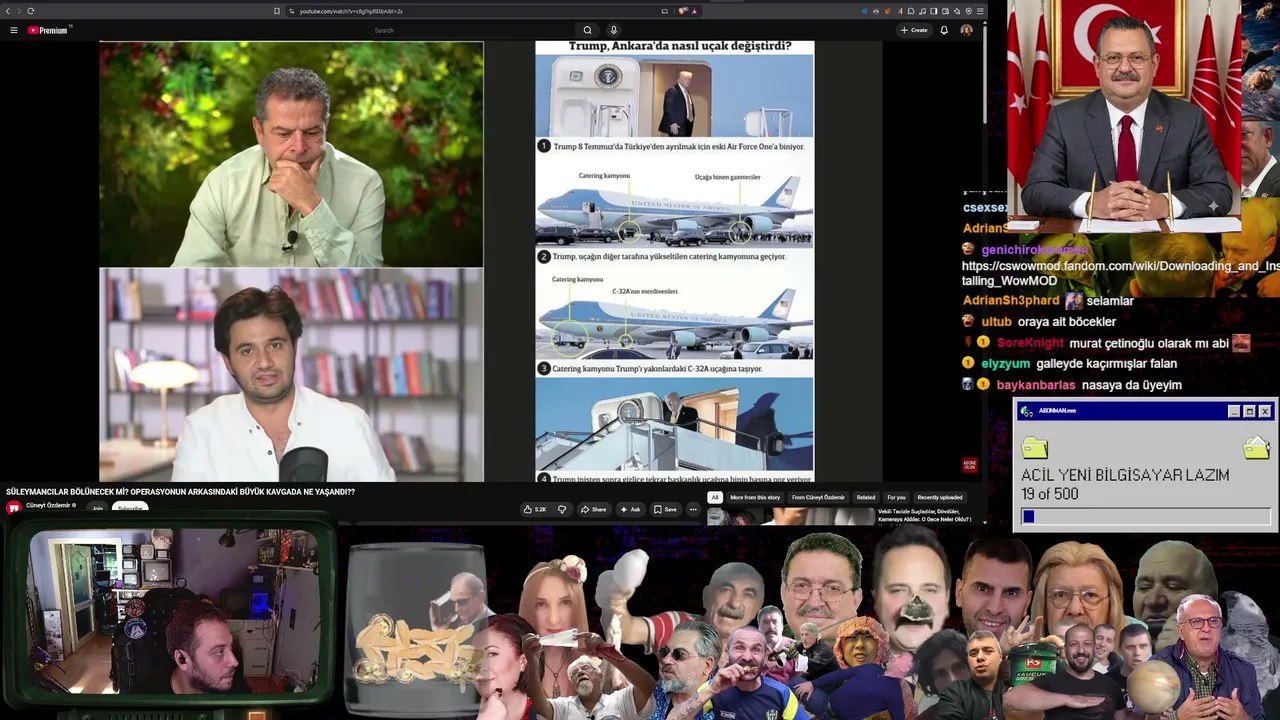Viewport: 1280px width, 720px height.
Task: Save the video to a playlist
Action: point(665,509)
